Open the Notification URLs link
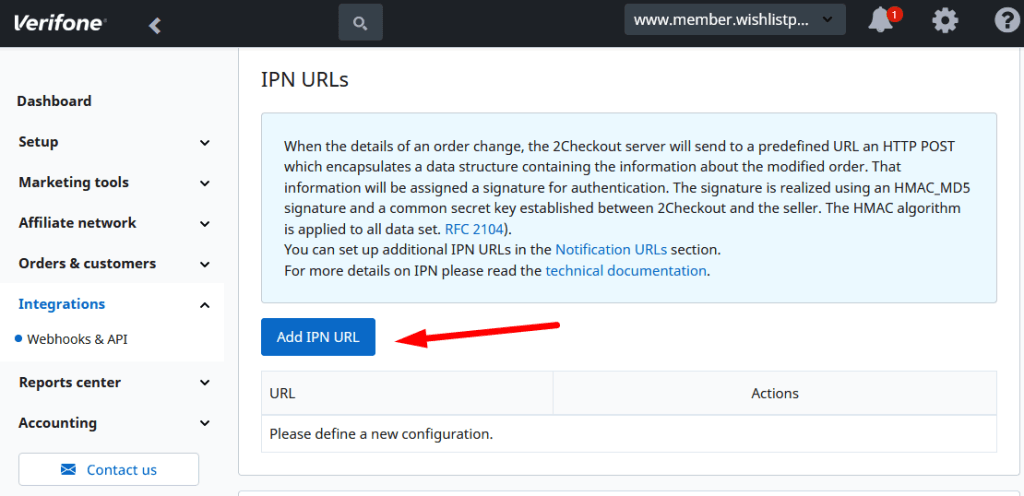Image resolution: width=1024 pixels, height=496 pixels. (x=611, y=249)
